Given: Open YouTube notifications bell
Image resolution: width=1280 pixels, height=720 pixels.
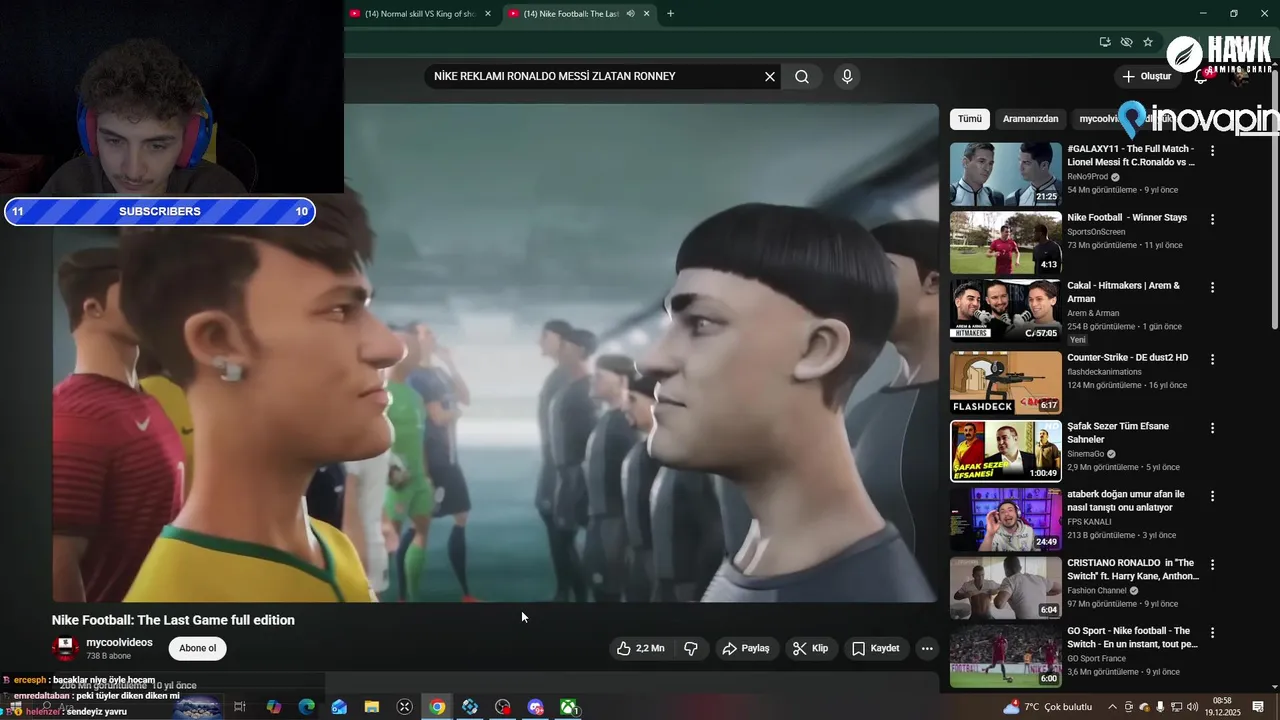Looking at the screenshot, I should tap(1201, 76).
